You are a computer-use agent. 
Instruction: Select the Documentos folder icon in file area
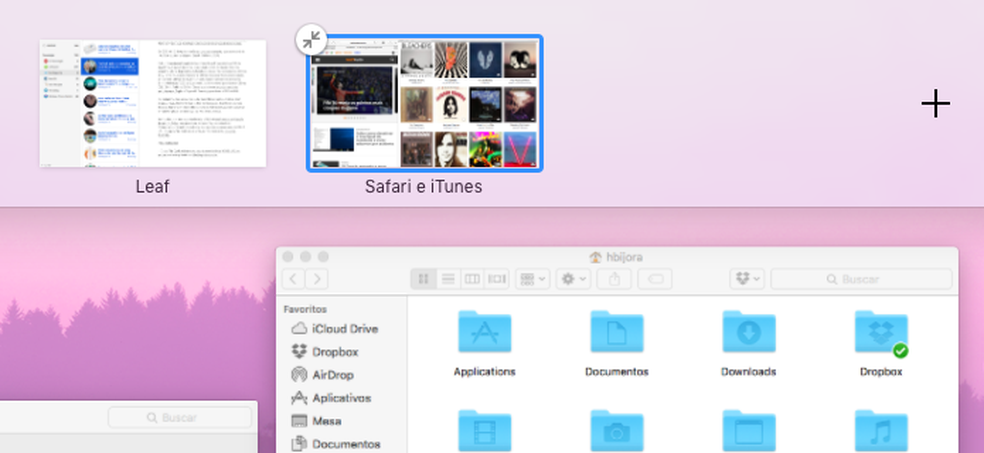pyautogui.click(x=616, y=332)
